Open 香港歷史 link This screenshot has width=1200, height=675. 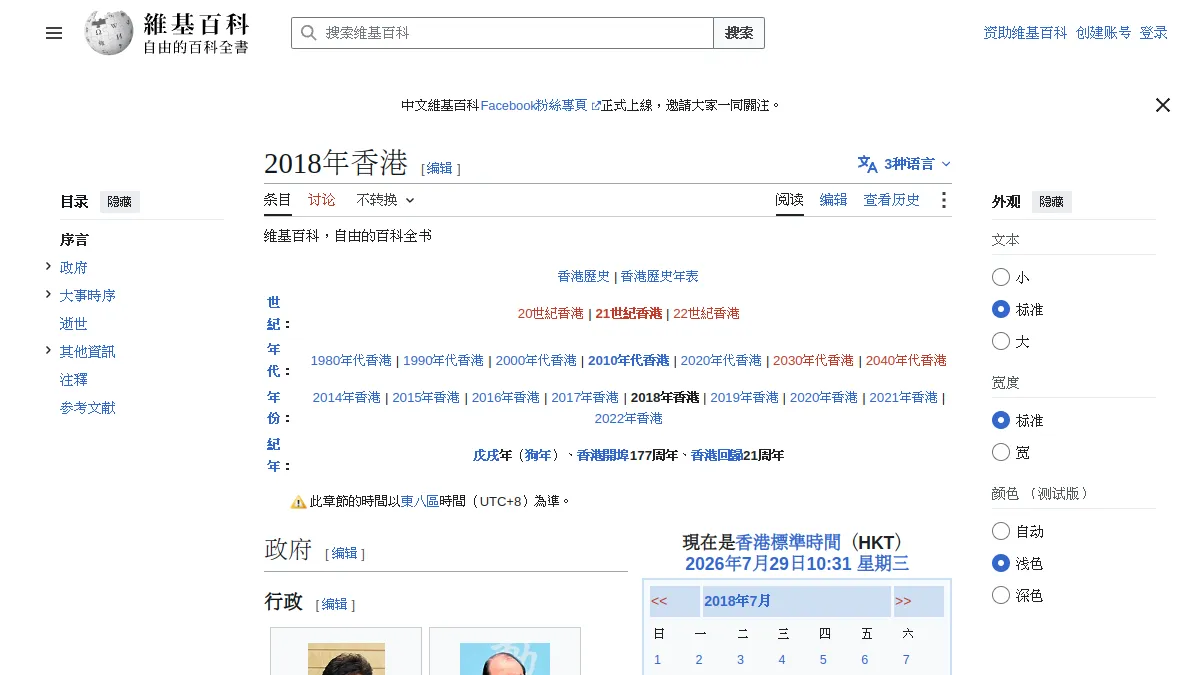tap(584, 276)
